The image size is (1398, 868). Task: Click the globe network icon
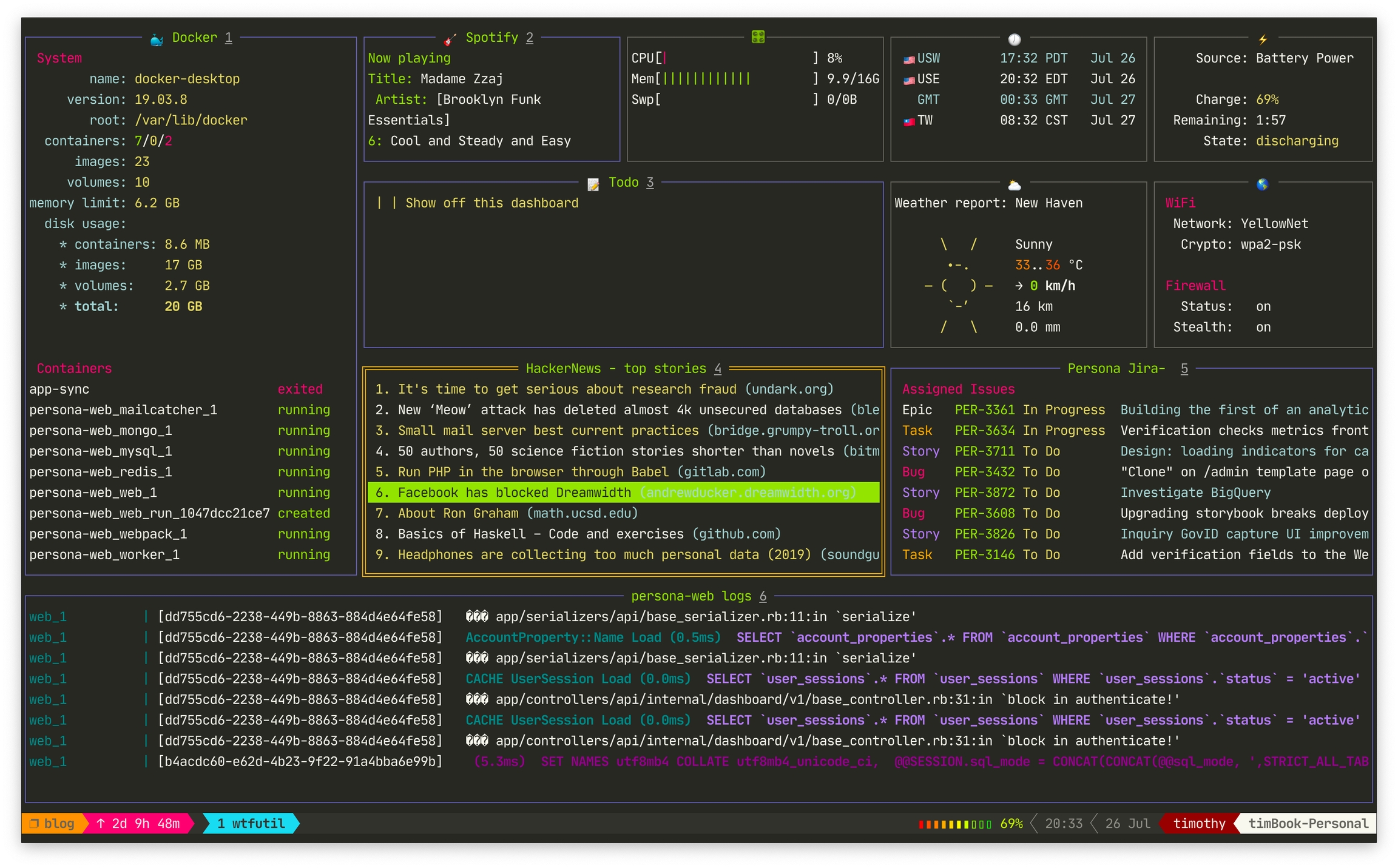point(1263,184)
